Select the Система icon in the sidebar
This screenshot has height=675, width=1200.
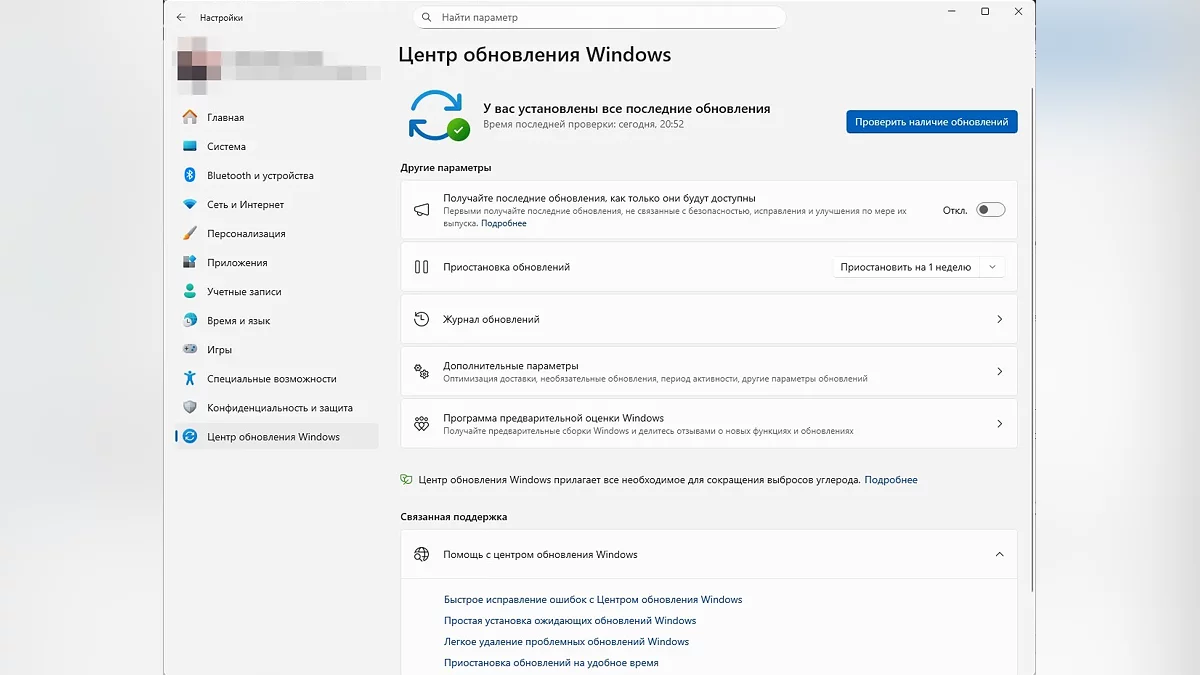pyautogui.click(x=190, y=146)
